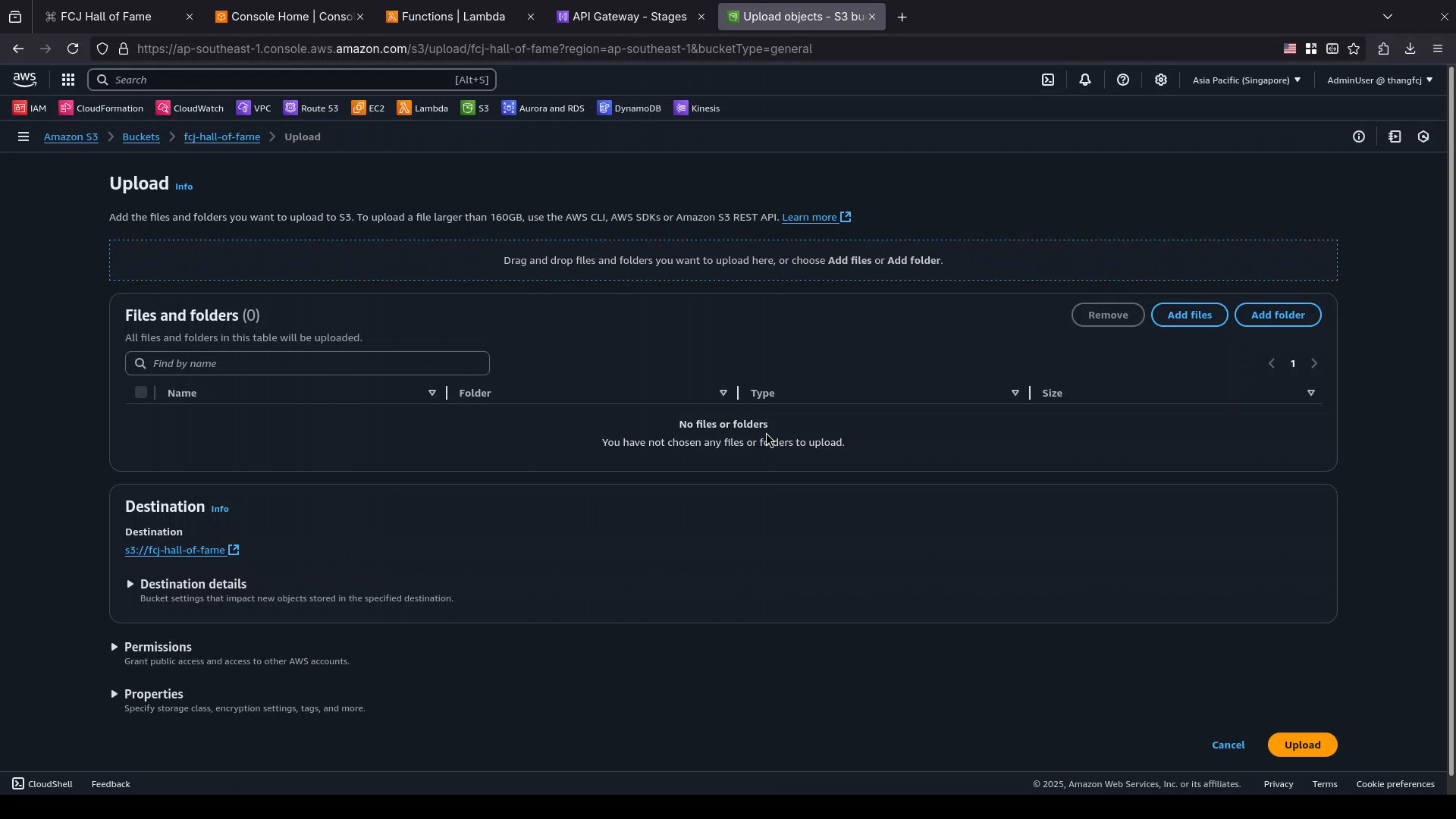Toggle the S3 side navigation hamburger
This screenshot has height=819, width=1456.
click(x=24, y=137)
